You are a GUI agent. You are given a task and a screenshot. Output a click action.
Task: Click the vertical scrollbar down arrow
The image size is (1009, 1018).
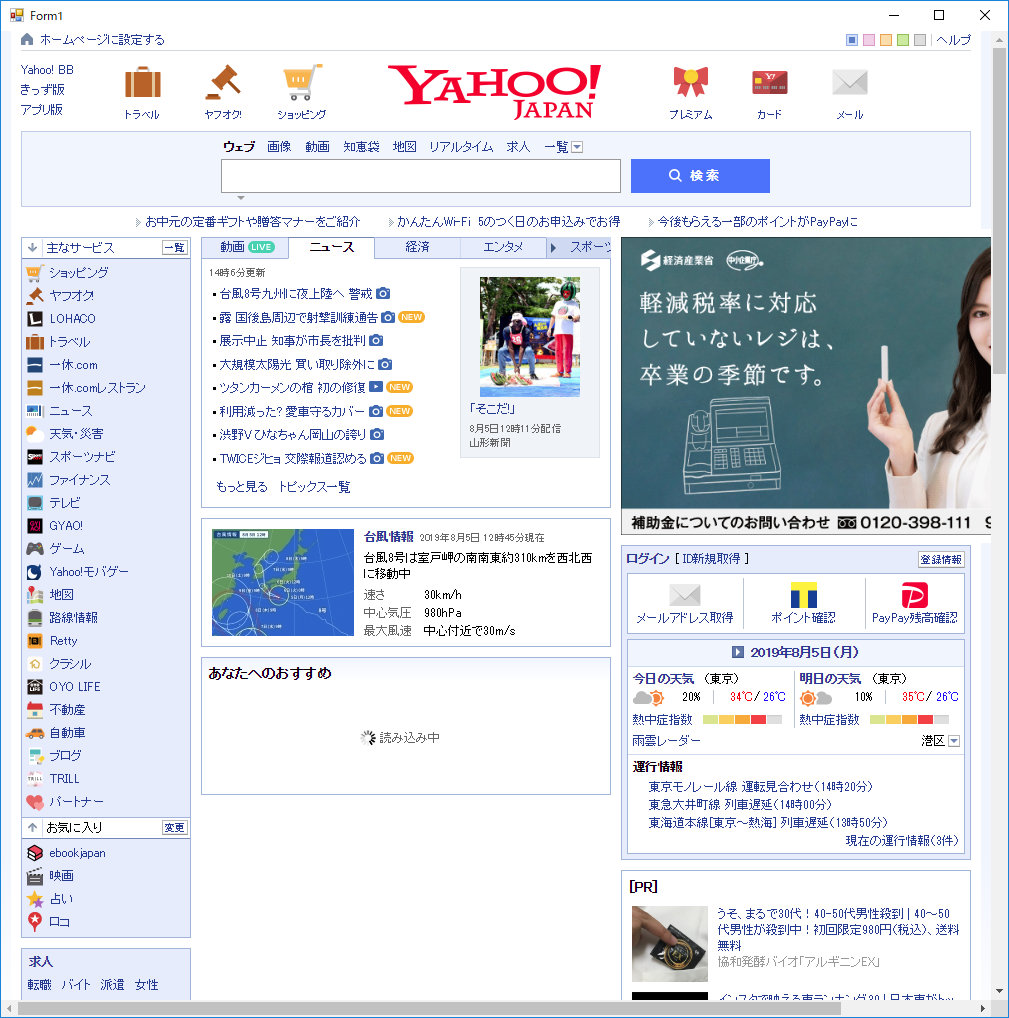[x=999, y=991]
